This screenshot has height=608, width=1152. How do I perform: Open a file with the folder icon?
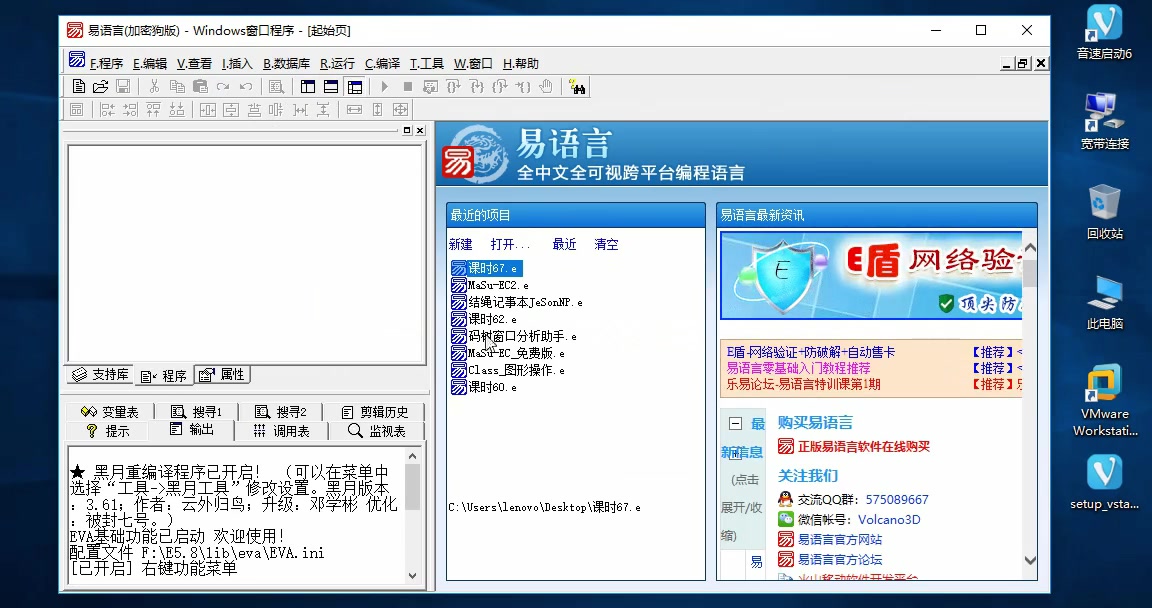point(100,87)
